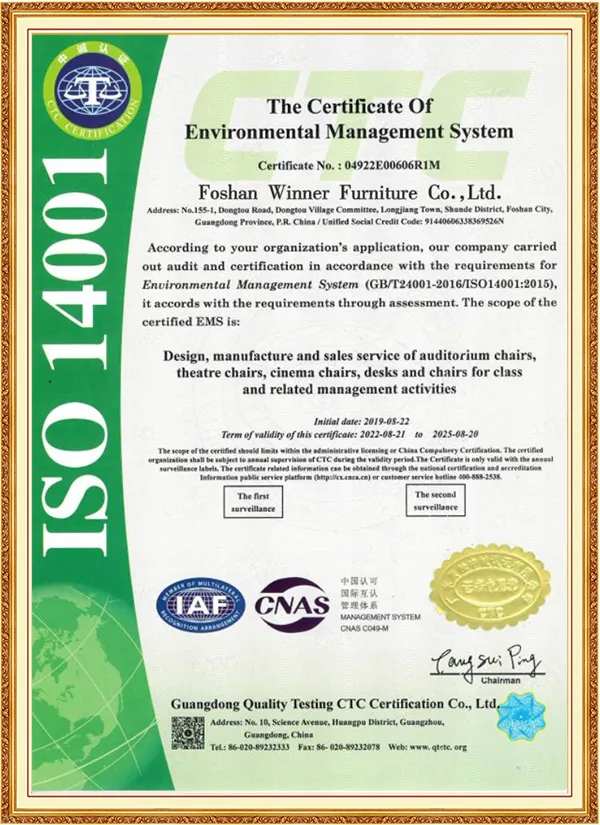Click telephone number 86-020-89232333
Screen dimensions: 600x825
(x=259, y=747)
